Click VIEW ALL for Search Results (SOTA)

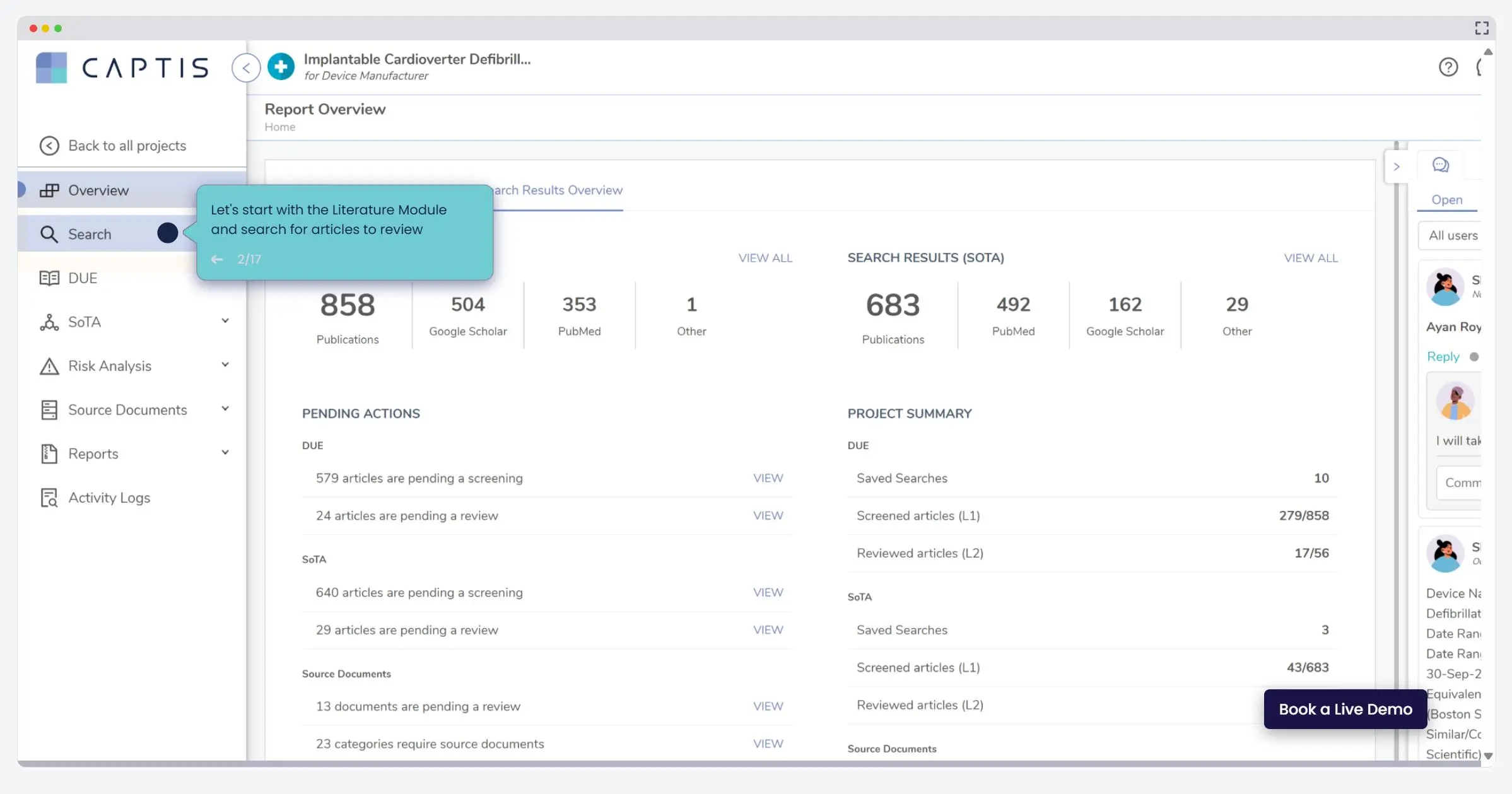pos(1311,258)
